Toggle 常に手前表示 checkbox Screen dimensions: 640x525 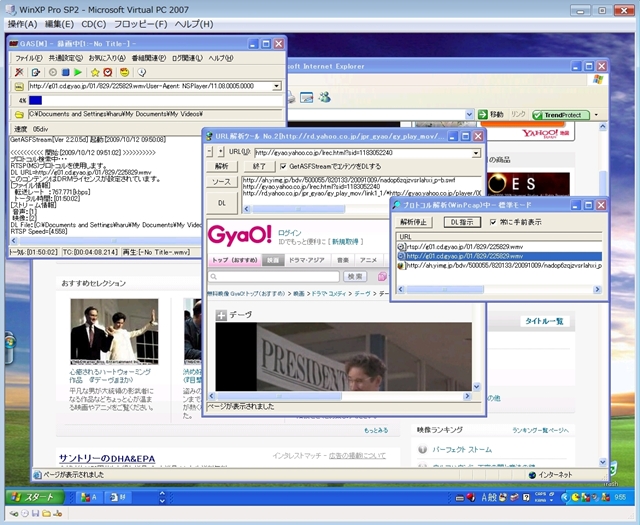coord(493,222)
